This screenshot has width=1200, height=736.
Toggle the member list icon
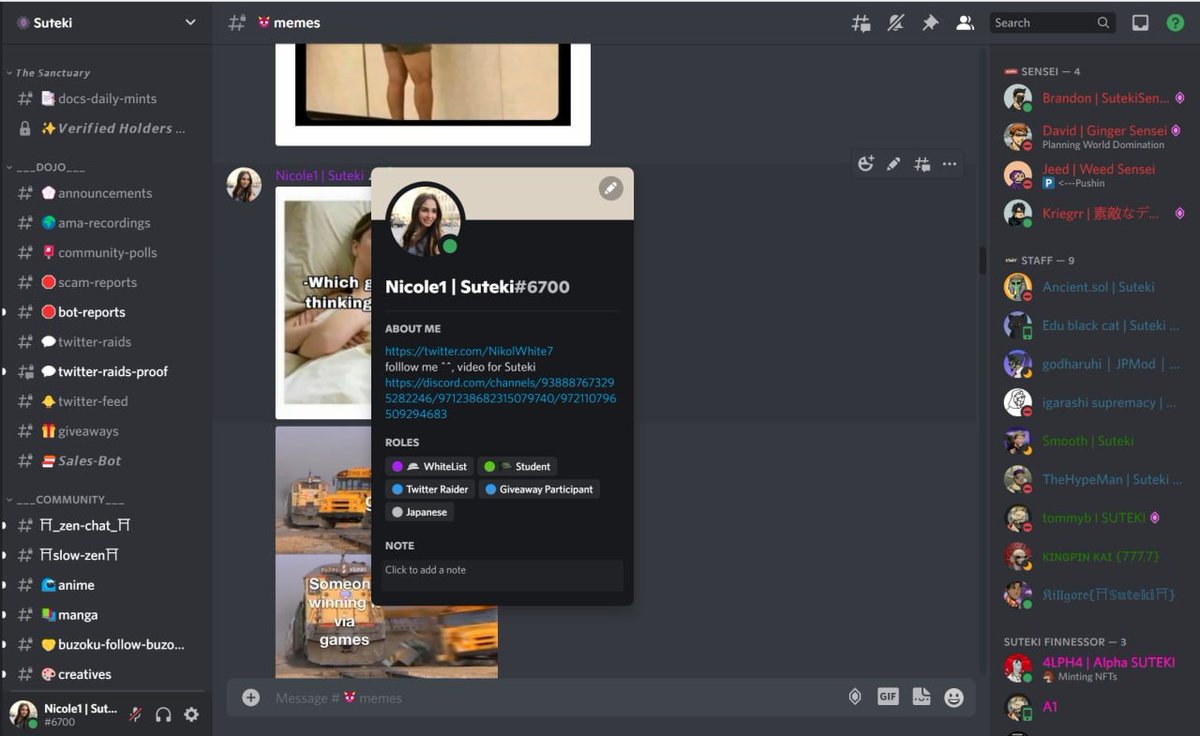pos(965,23)
